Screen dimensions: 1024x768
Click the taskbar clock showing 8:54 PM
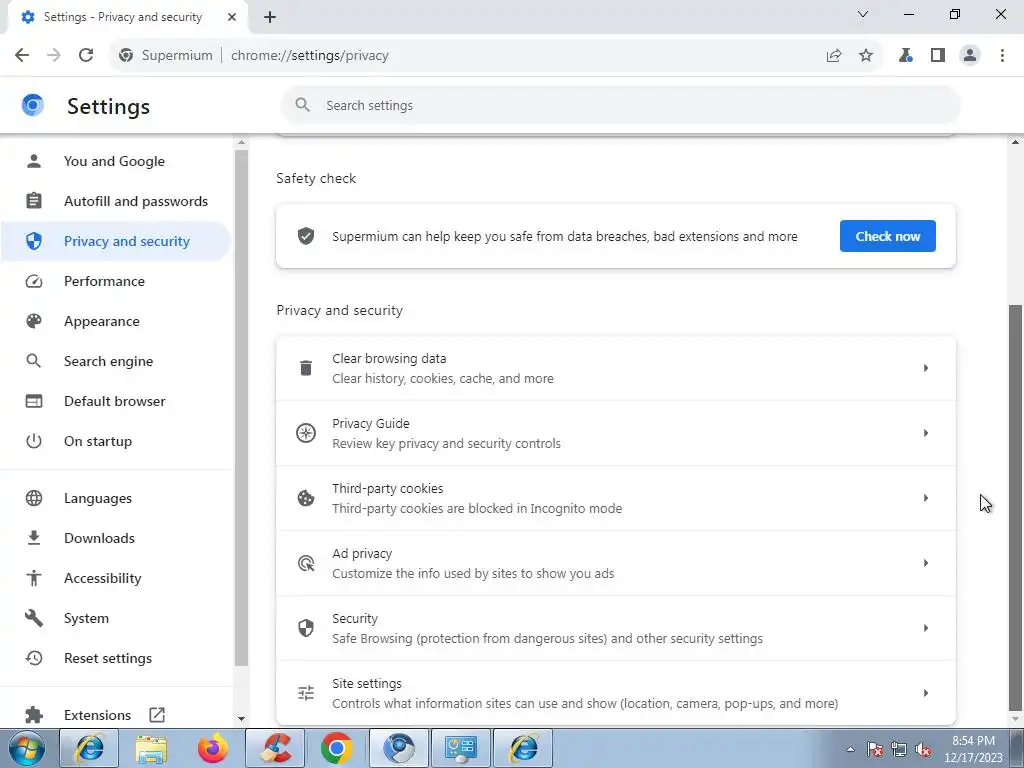pos(973,749)
